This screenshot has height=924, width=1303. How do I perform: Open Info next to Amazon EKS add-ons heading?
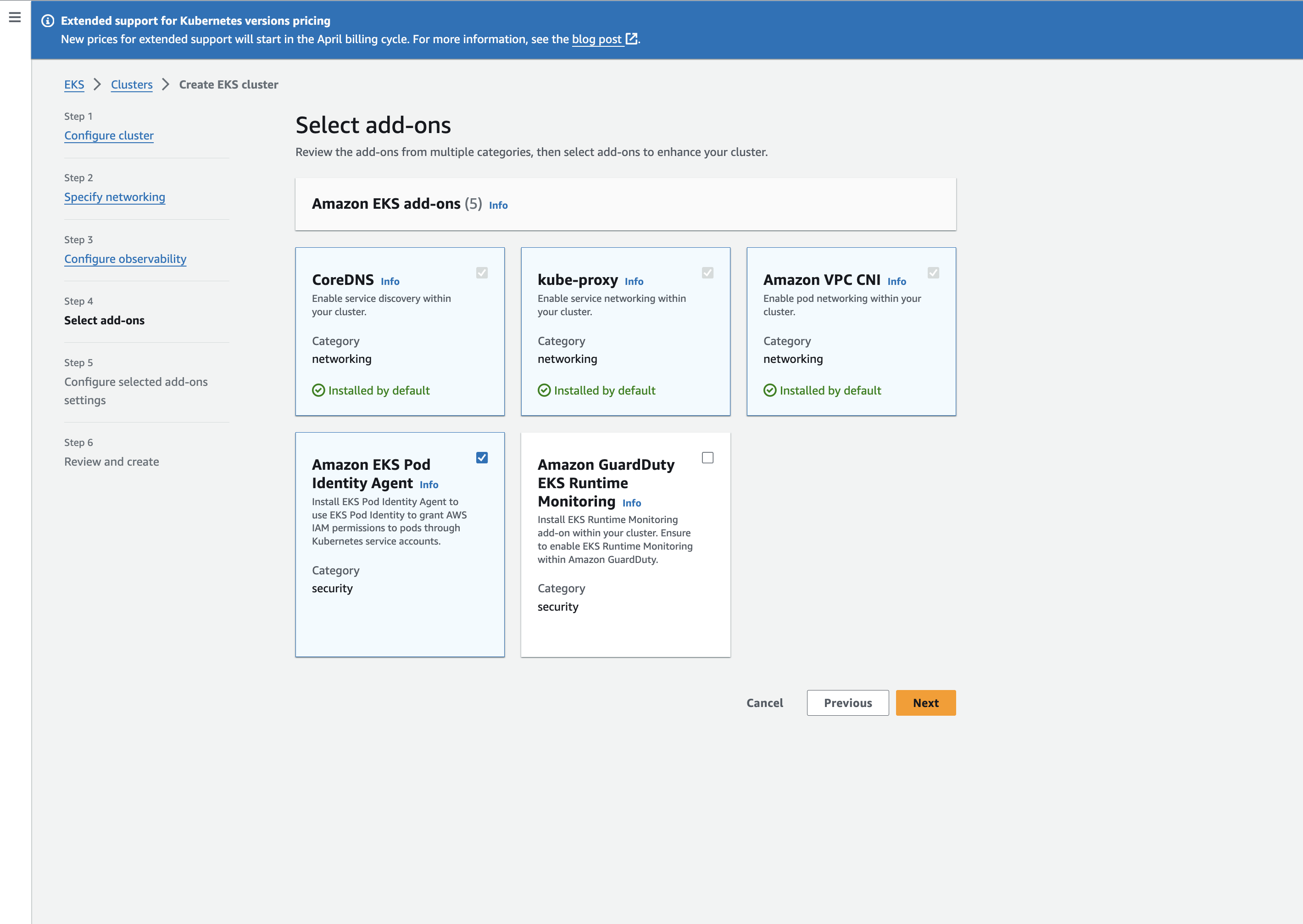point(497,206)
